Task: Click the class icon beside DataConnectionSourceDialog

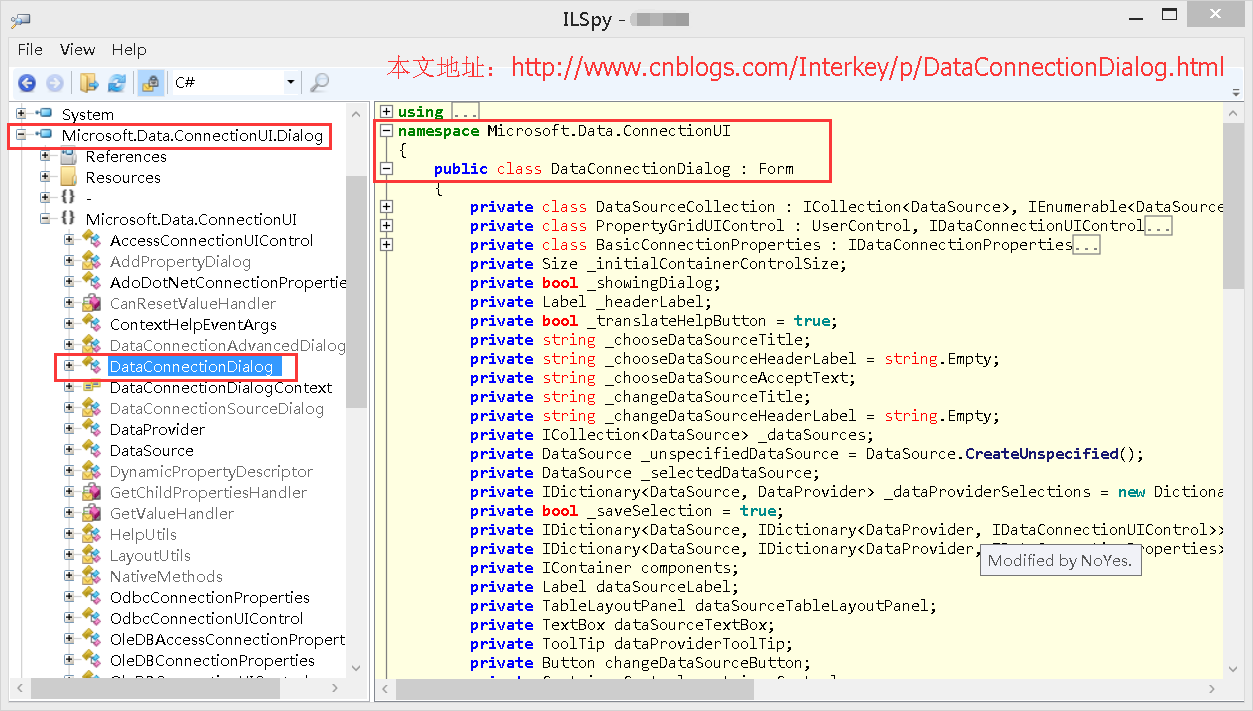Action: tap(92, 408)
